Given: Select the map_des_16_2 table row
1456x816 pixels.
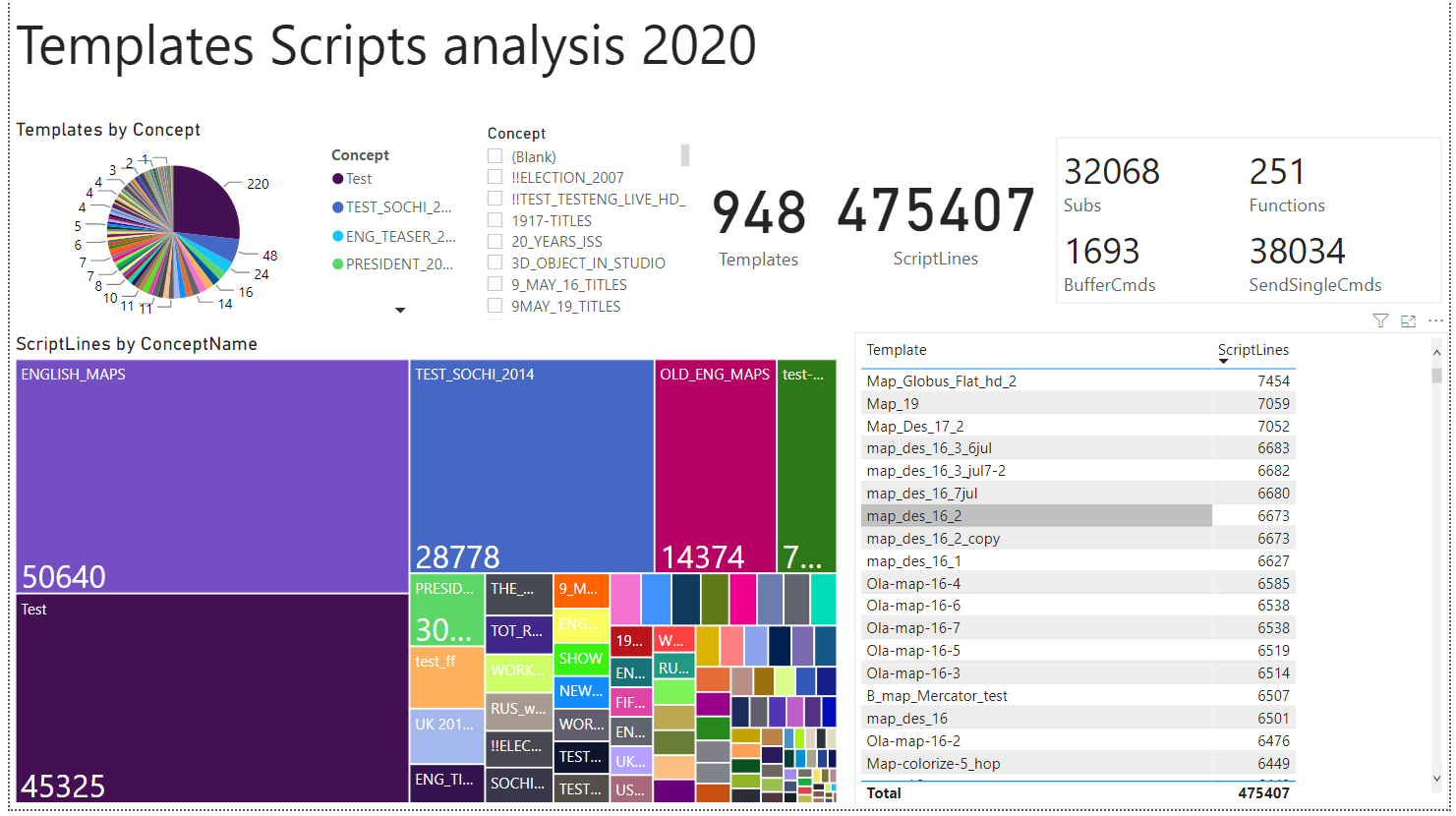Looking at the screenshot, I should point(1036,516).
